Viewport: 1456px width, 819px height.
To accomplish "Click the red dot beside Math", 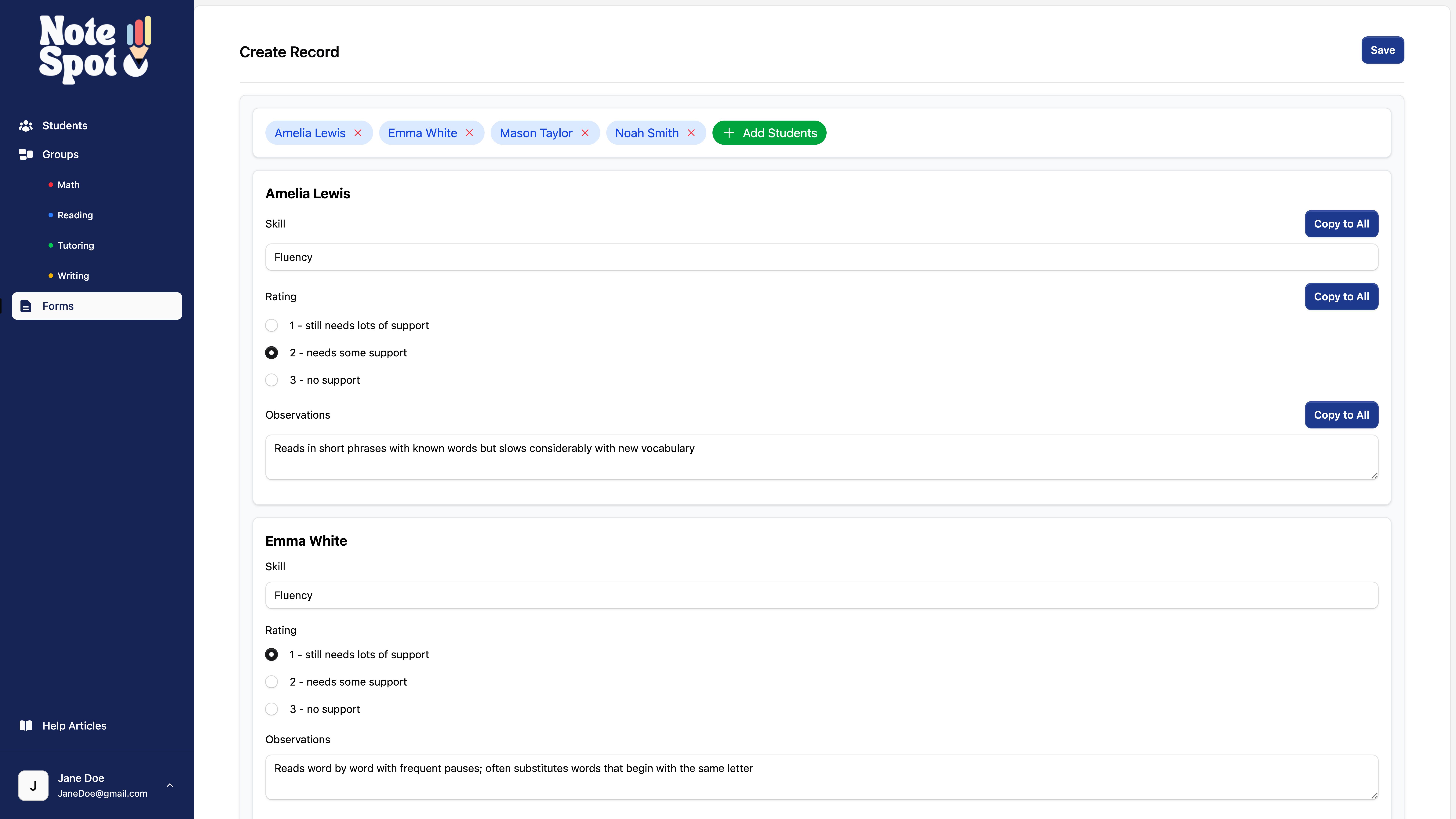I will click(x=51, y=185).
